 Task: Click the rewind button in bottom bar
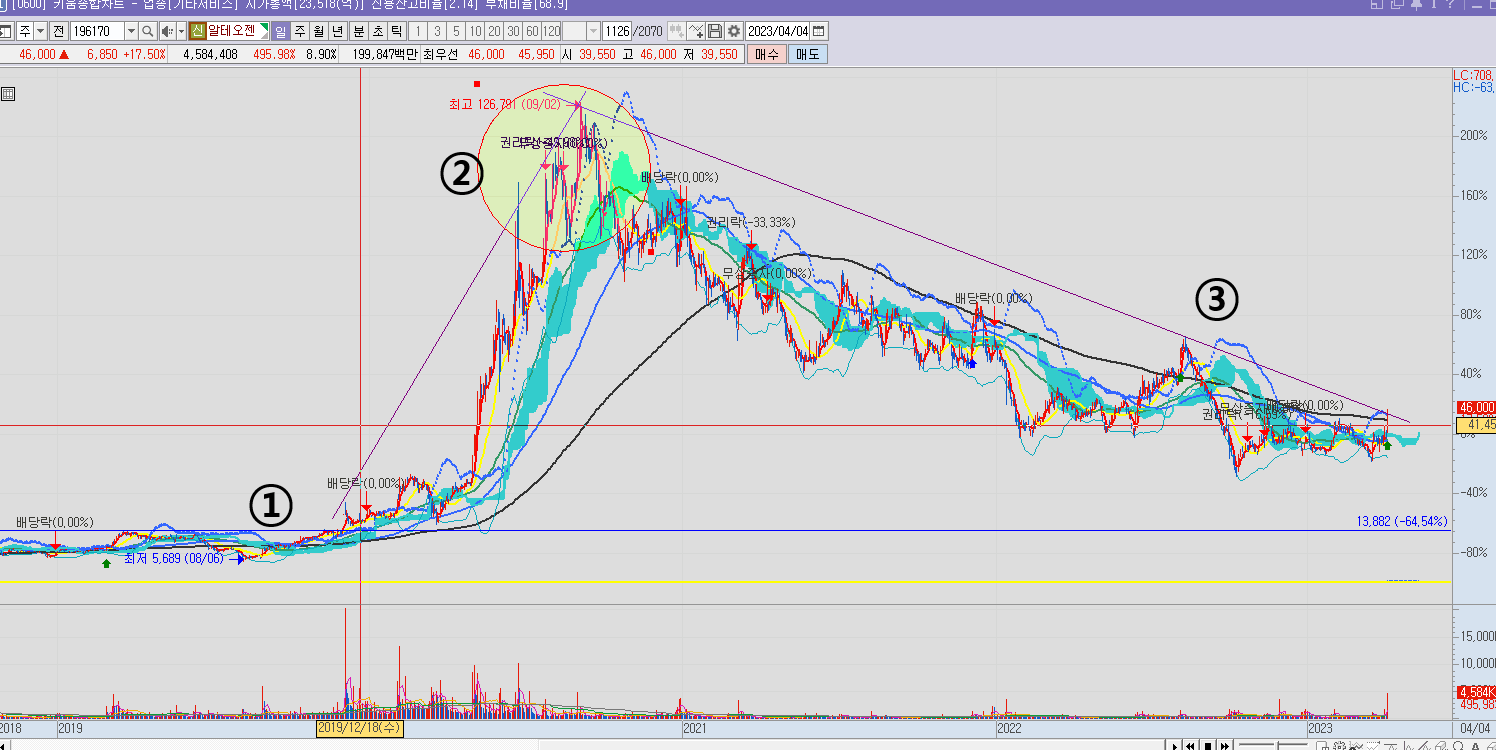coord(1190,746)
